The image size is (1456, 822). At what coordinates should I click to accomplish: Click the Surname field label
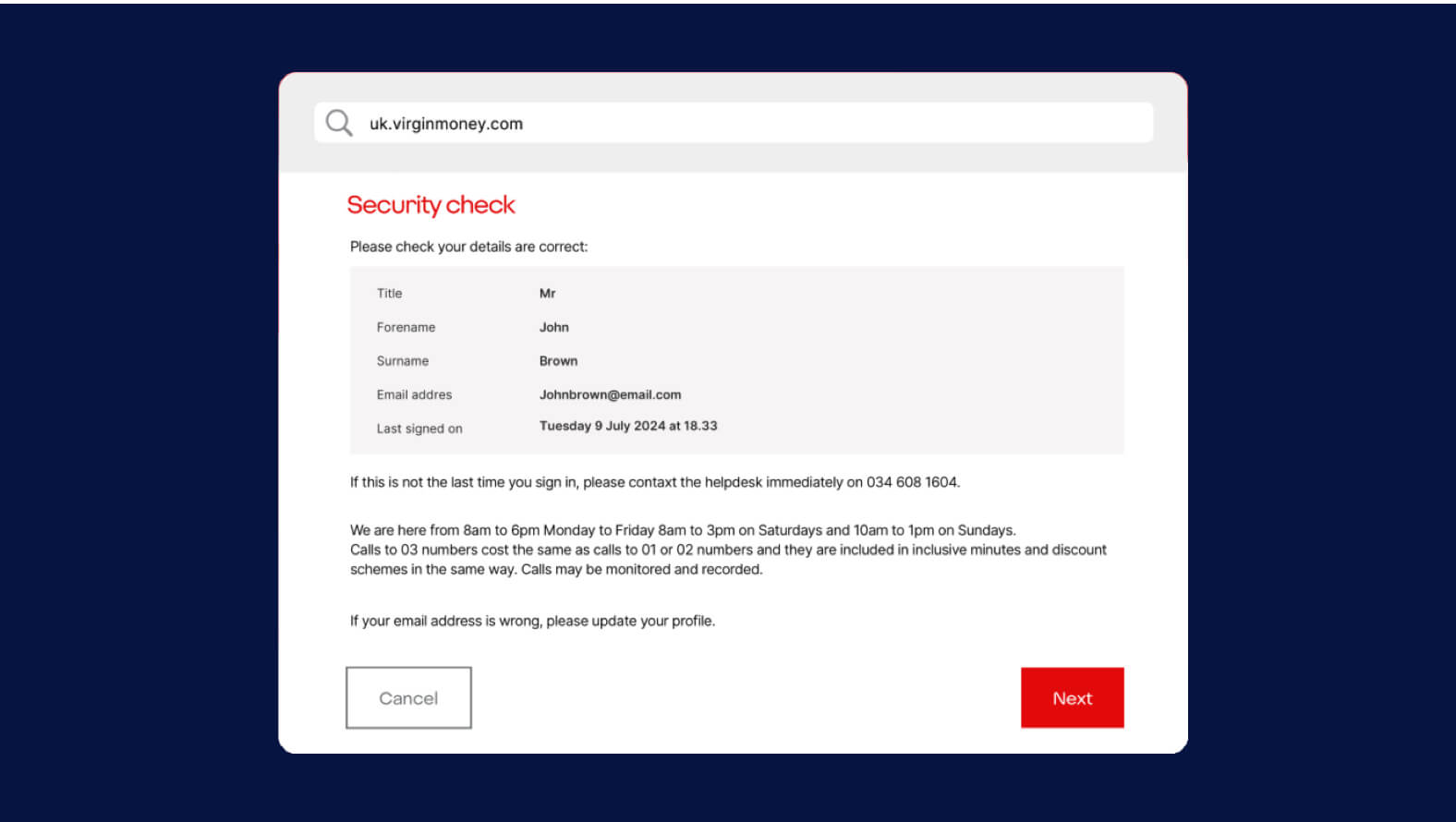click(402, 361)
